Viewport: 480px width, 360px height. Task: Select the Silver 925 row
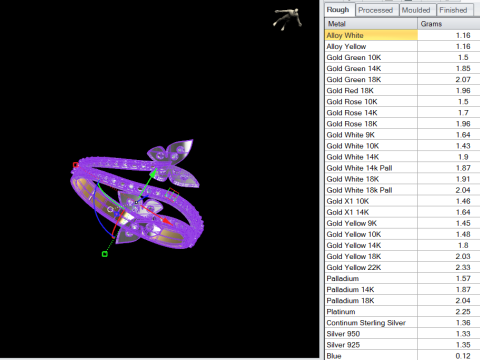pyautogui.click(x=402, y=345)
